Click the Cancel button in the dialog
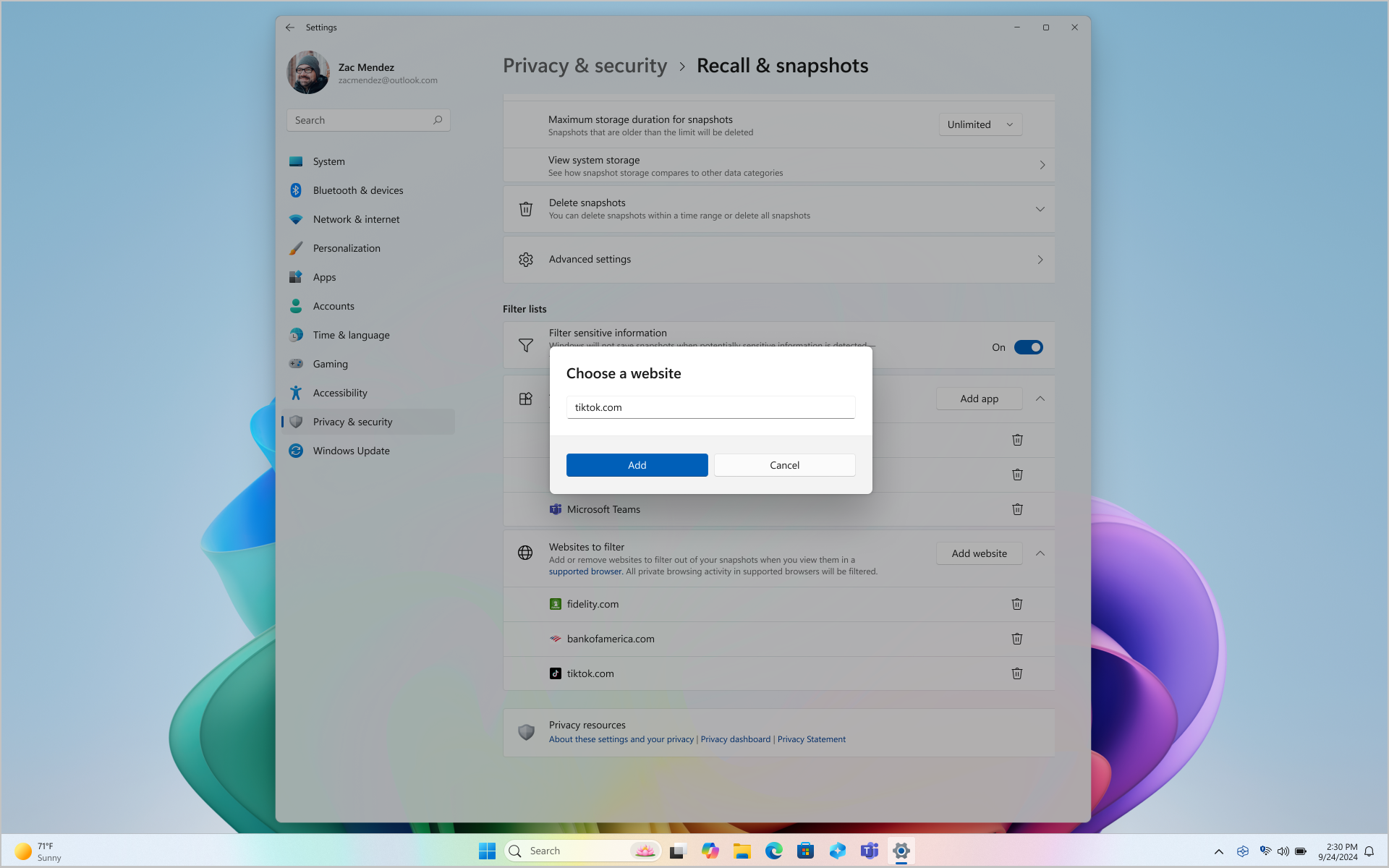This screenshot has height=868, width=1389. coord(784,464)
